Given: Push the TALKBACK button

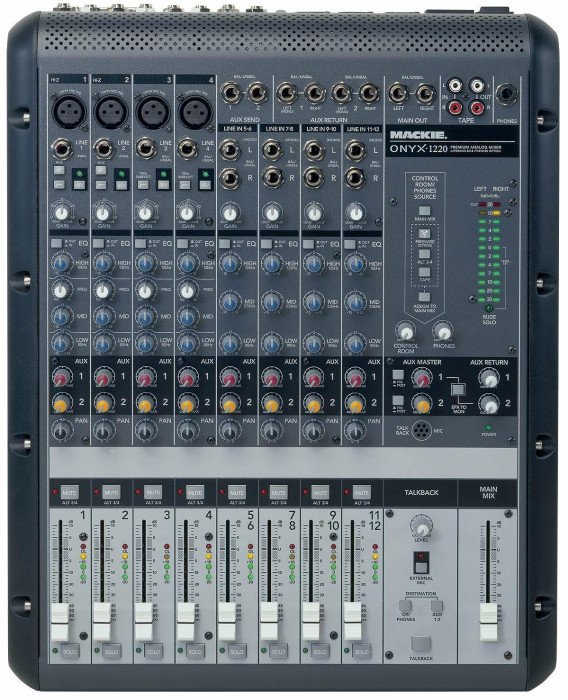Looking at the screenshot, I should pyautogui.click(x=421, y=644).
